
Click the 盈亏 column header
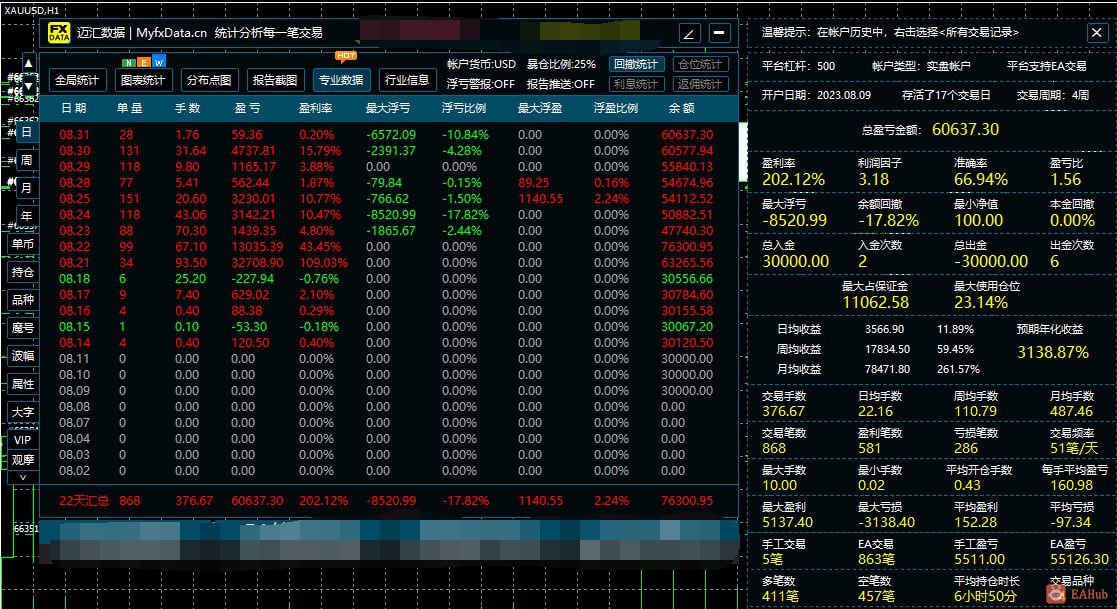[247, 108]
